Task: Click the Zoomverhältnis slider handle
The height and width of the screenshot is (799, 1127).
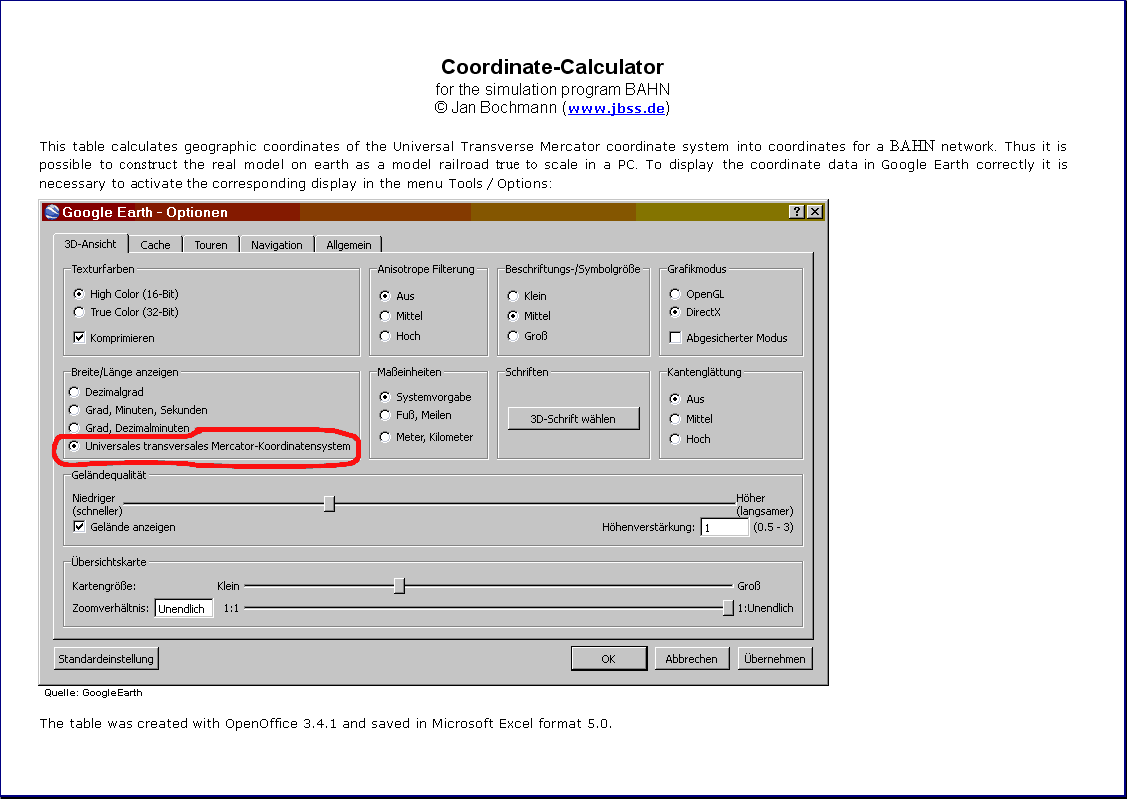Action: click(728, 608)
